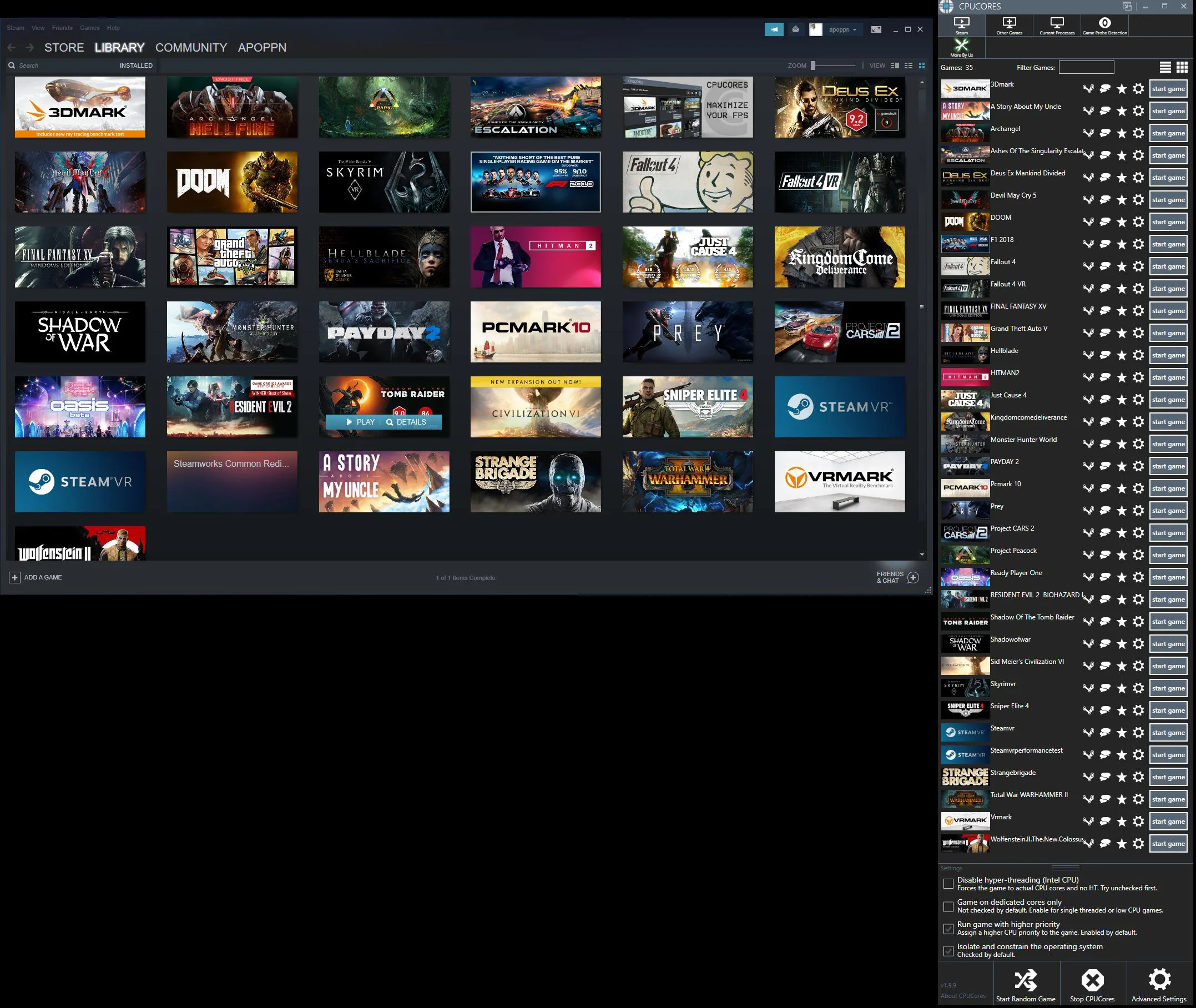Open CPUCores compact mode icon in title bar
Viewport: 1196px width, 1008px height.
1127,6
